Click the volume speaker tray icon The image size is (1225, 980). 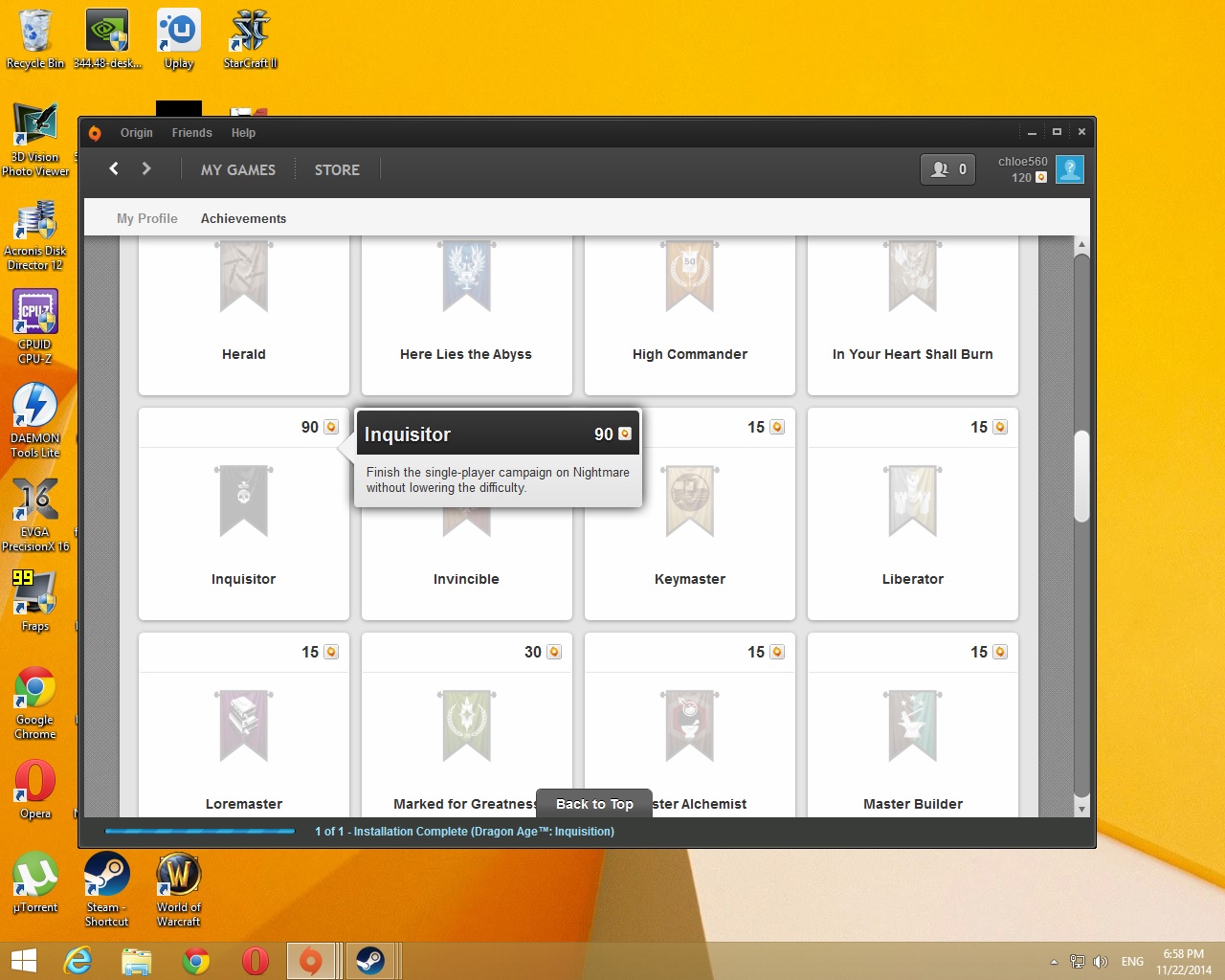[1101, 962]
